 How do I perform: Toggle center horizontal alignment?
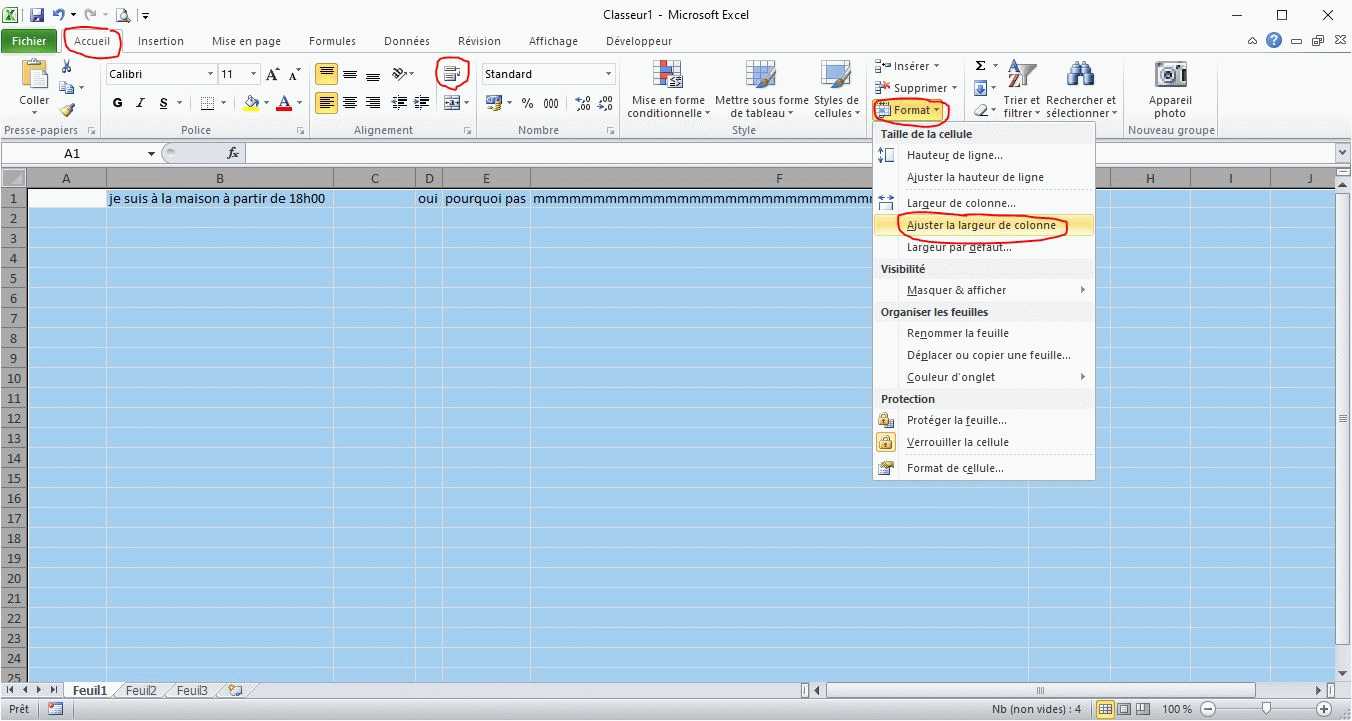point(350,103)
